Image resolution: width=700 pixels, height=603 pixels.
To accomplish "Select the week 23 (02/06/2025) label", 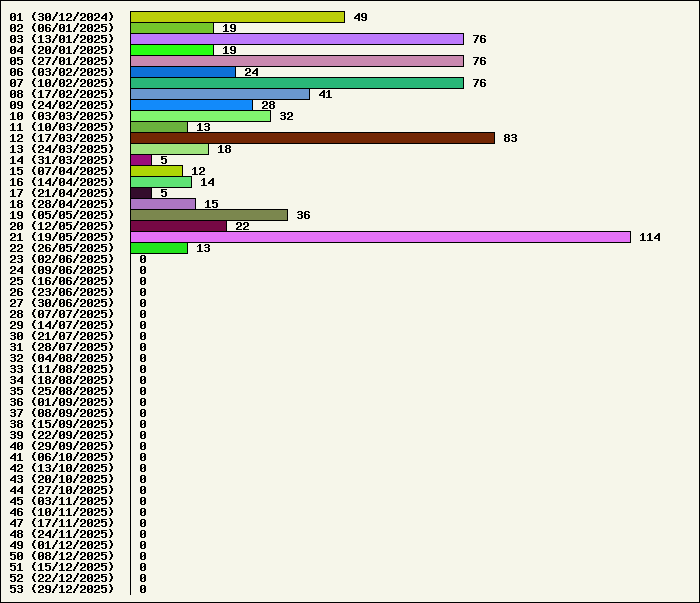I will pyautogui.click(x=62, y=259).
